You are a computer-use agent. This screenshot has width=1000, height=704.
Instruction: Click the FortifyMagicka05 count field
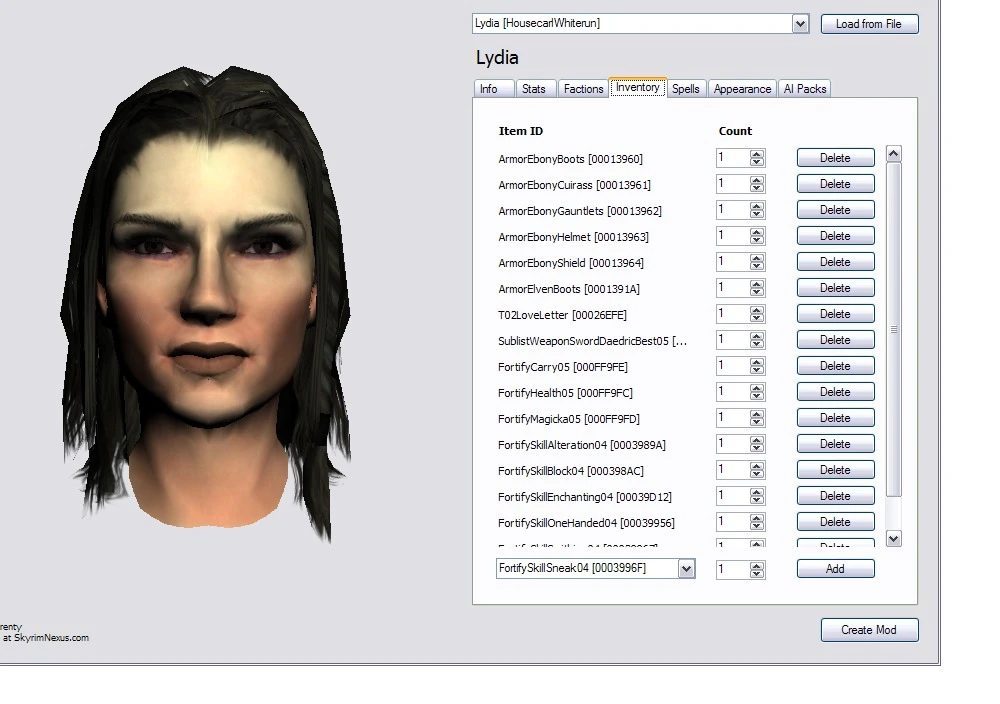pos(733,418)
